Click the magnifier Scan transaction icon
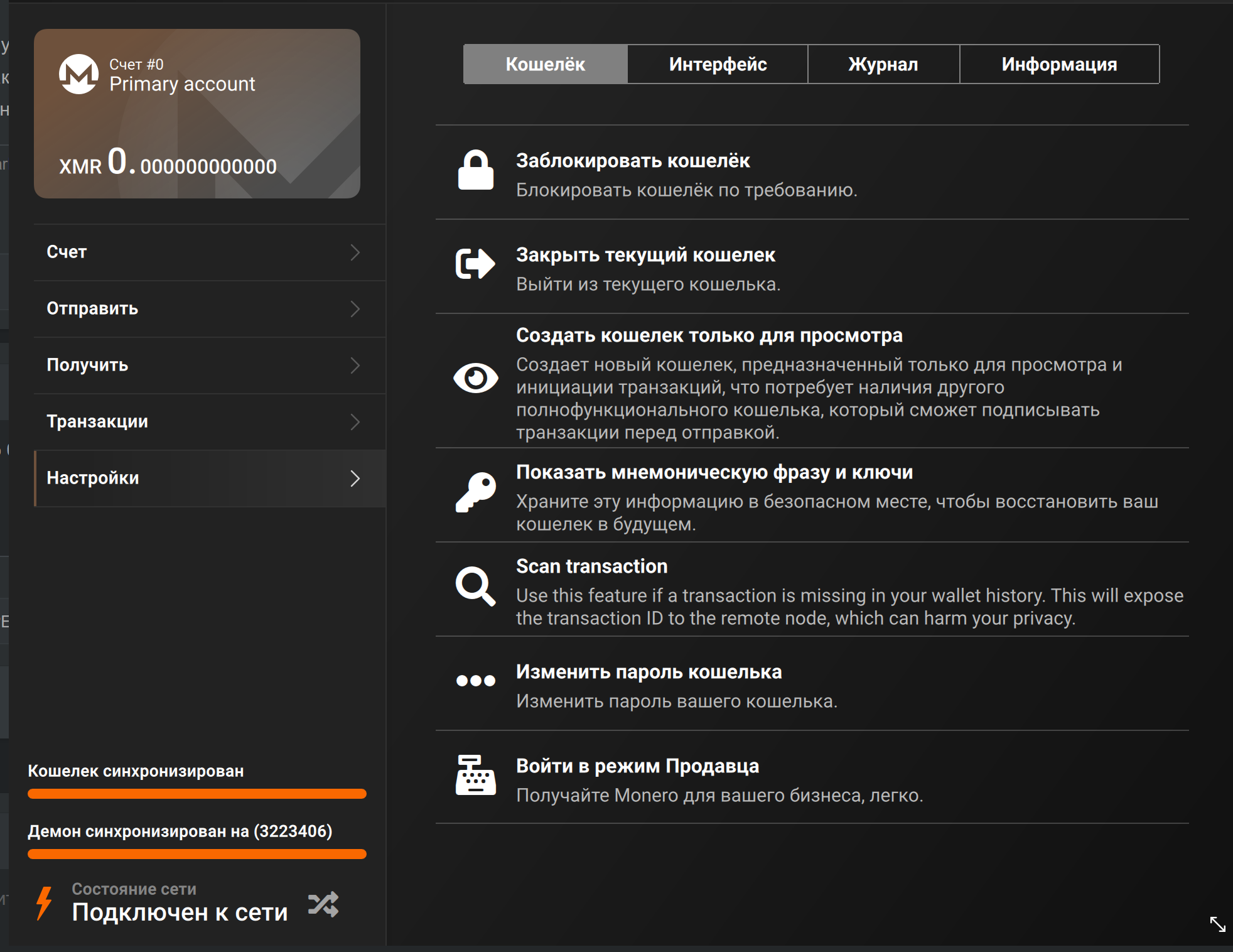 click(x=475, y=587)
